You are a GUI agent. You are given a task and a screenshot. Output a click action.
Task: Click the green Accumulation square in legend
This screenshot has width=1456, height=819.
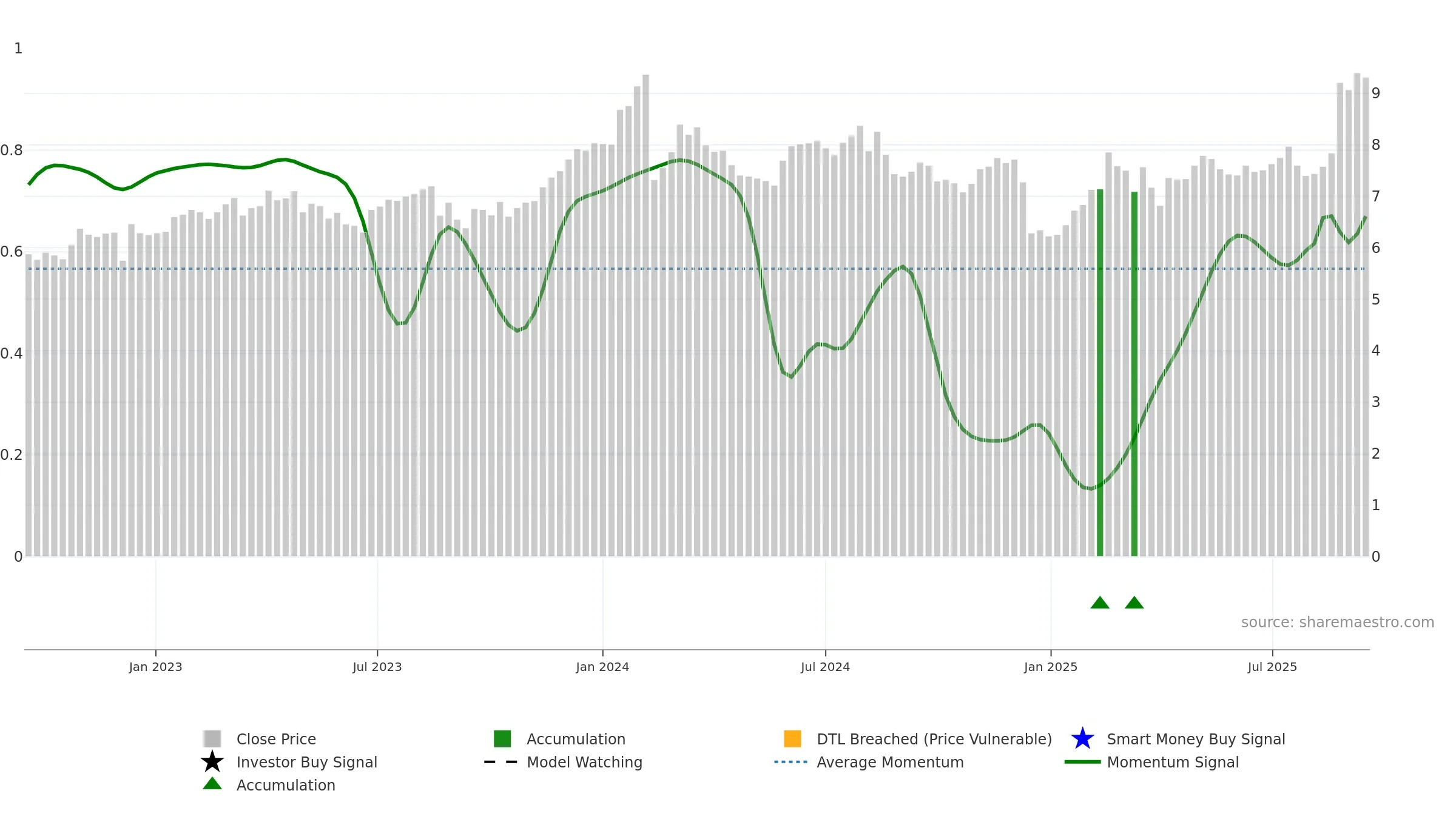click(502, 738)
